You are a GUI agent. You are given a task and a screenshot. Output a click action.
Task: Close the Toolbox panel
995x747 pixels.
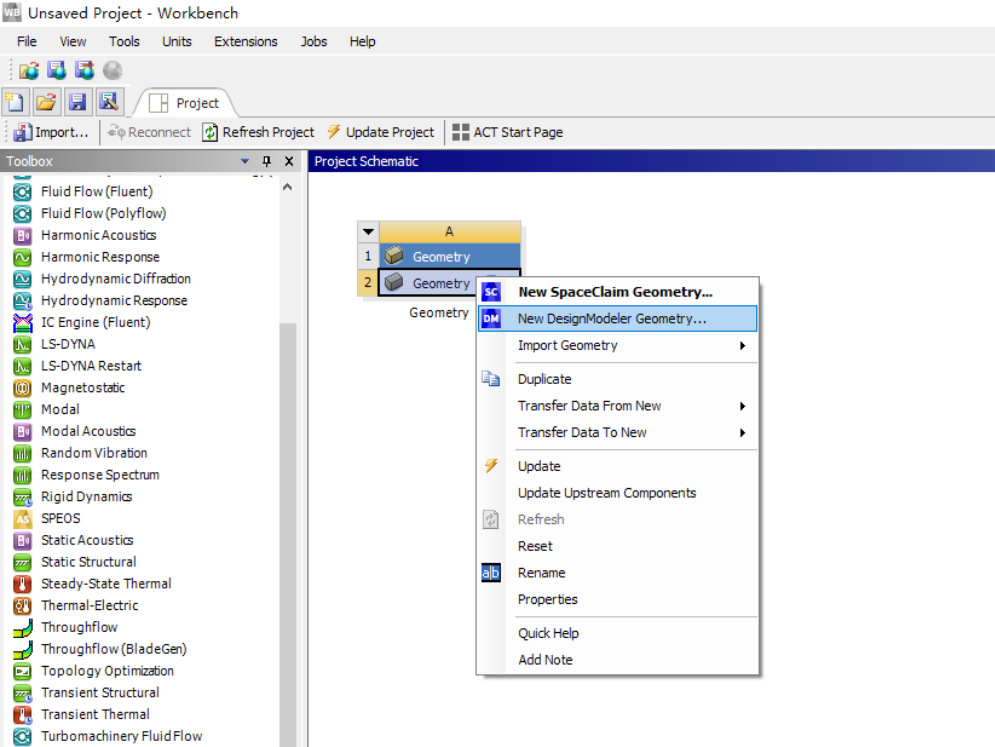tap(289, 161)
